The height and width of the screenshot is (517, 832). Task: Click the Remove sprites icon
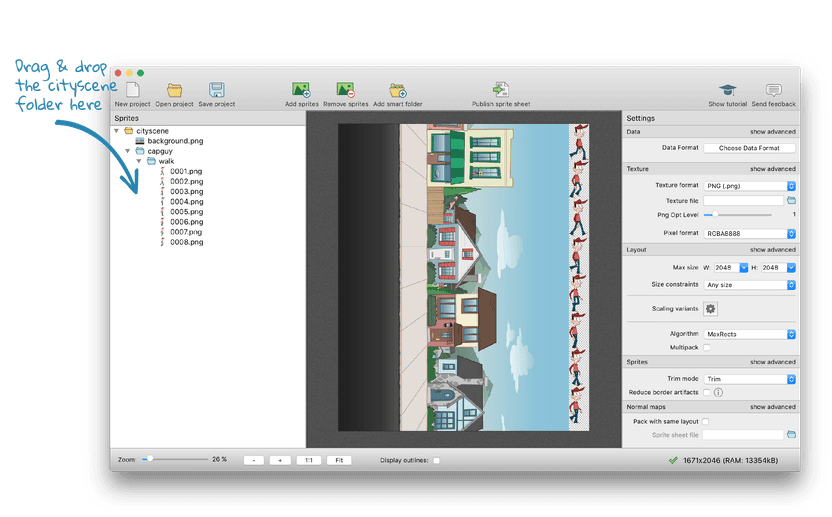[345, 89]
